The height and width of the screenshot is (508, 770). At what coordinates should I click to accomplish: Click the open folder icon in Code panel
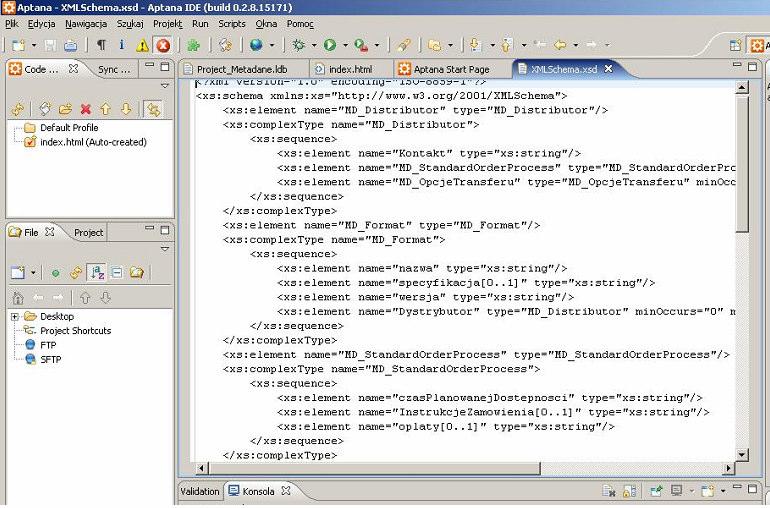[x=65, y=109]
